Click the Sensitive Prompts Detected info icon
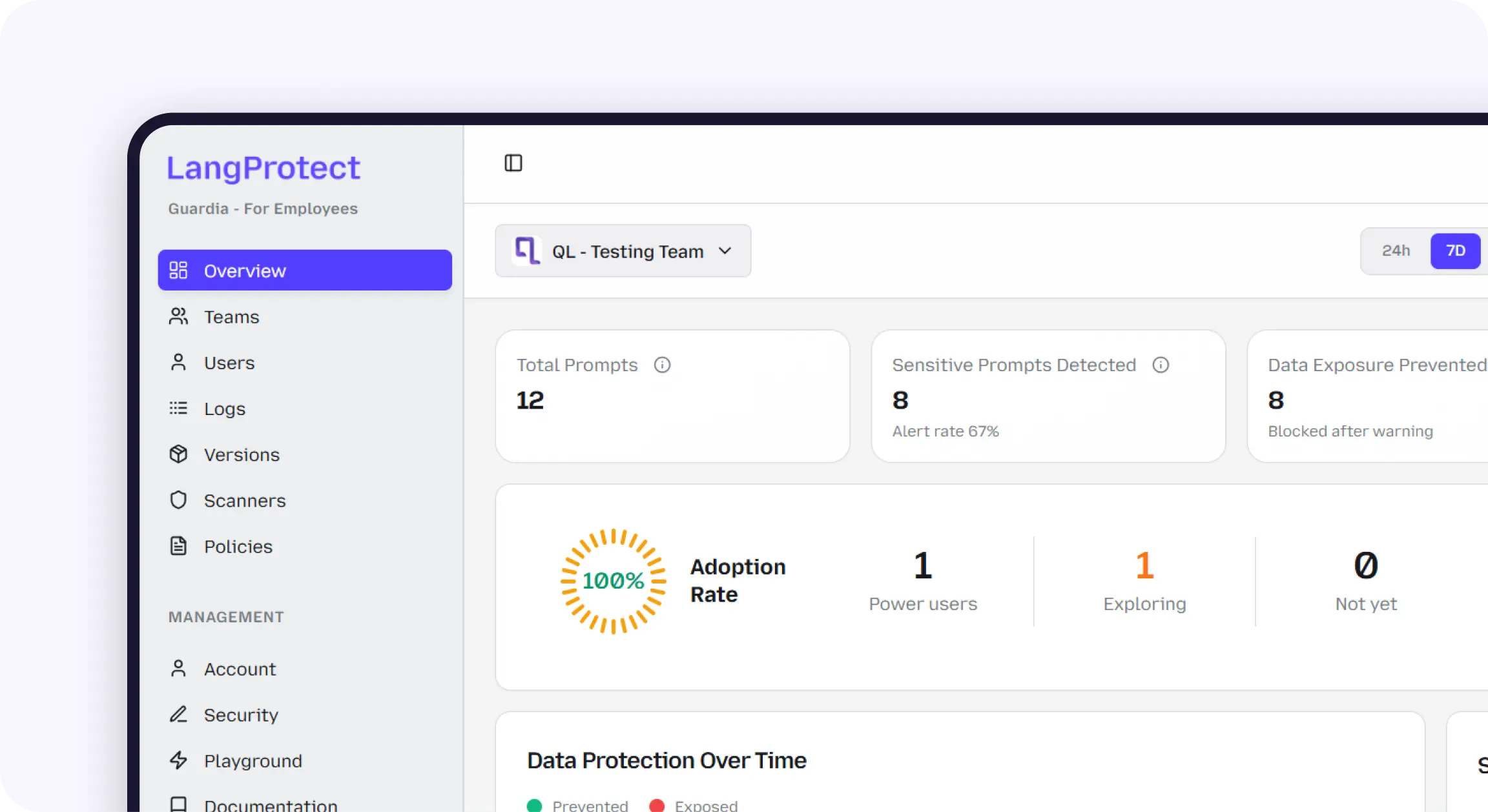 [x=1161, y=365]
